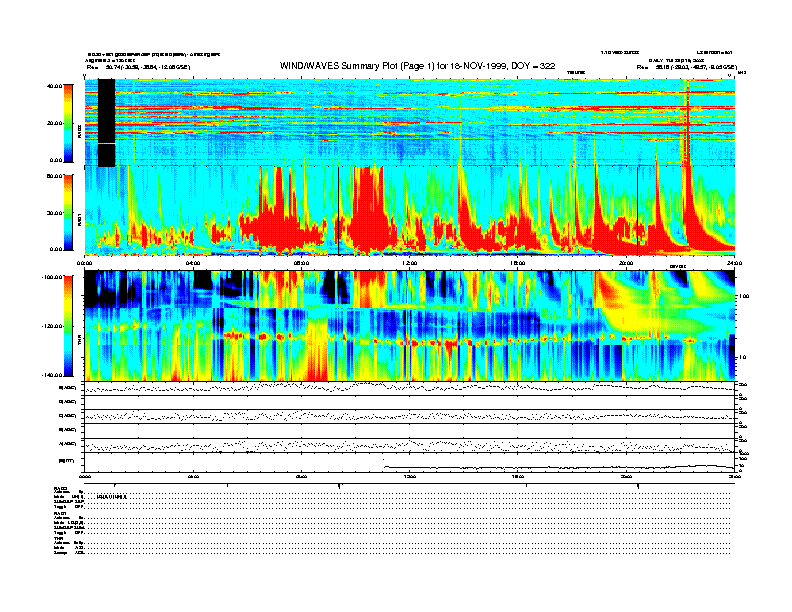Image resolution: width=792 pixels, height=612 pixels.
Task: Click the black vertical marker near 09:20 in RAD1
Action: (x=338, y=211)
